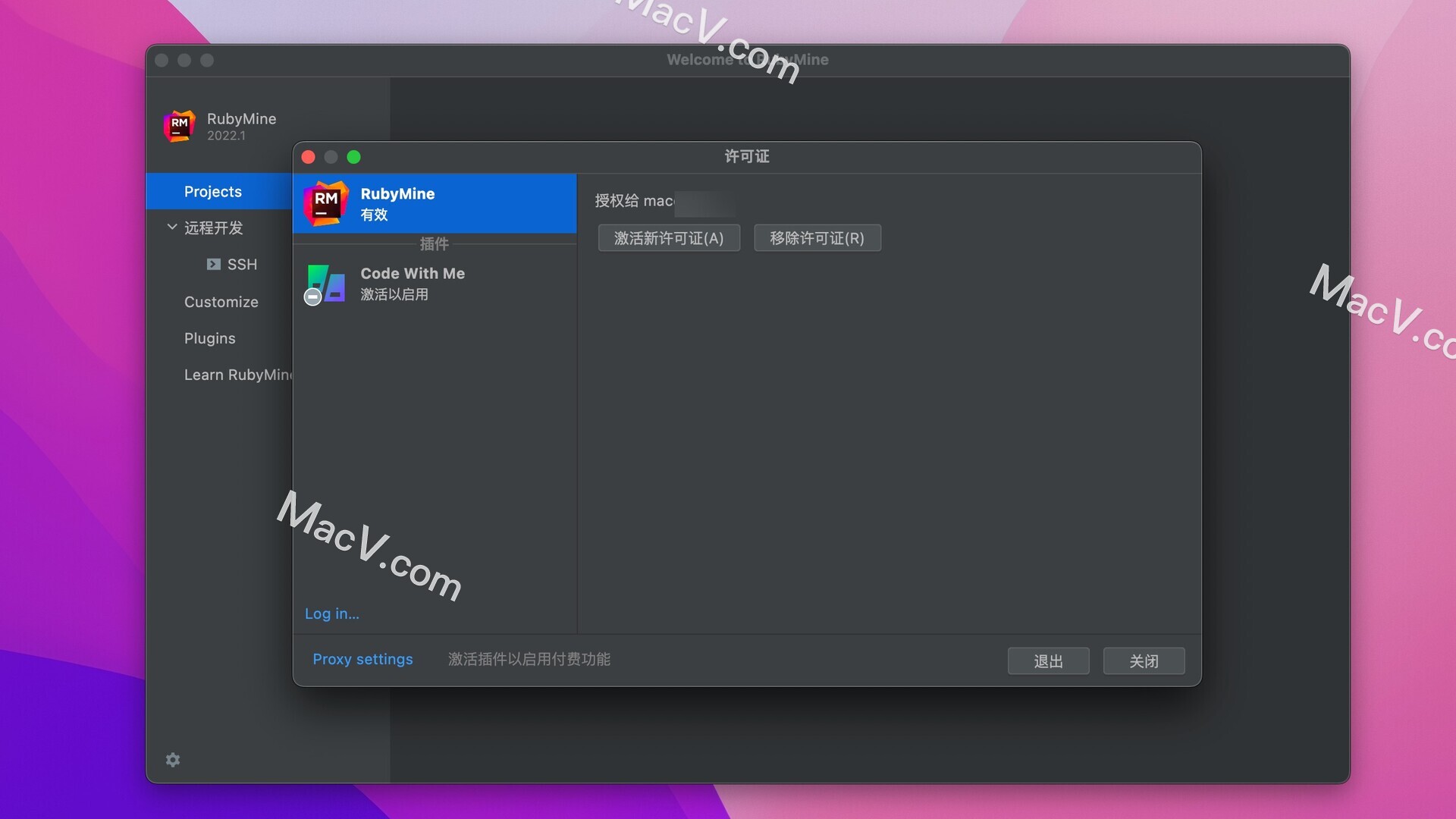Select the Projects tab in sidebar
Viewport: 1456px width, 819px height.
(x=213, y=191)
